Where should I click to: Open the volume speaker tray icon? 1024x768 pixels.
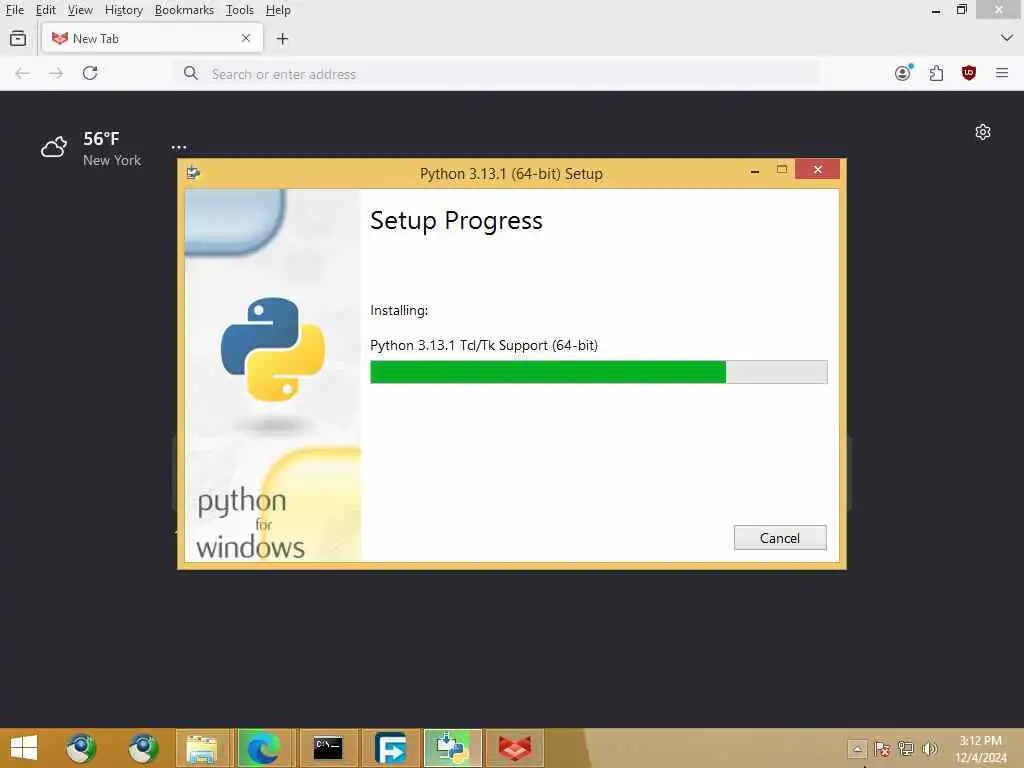(x=930, y=749)
